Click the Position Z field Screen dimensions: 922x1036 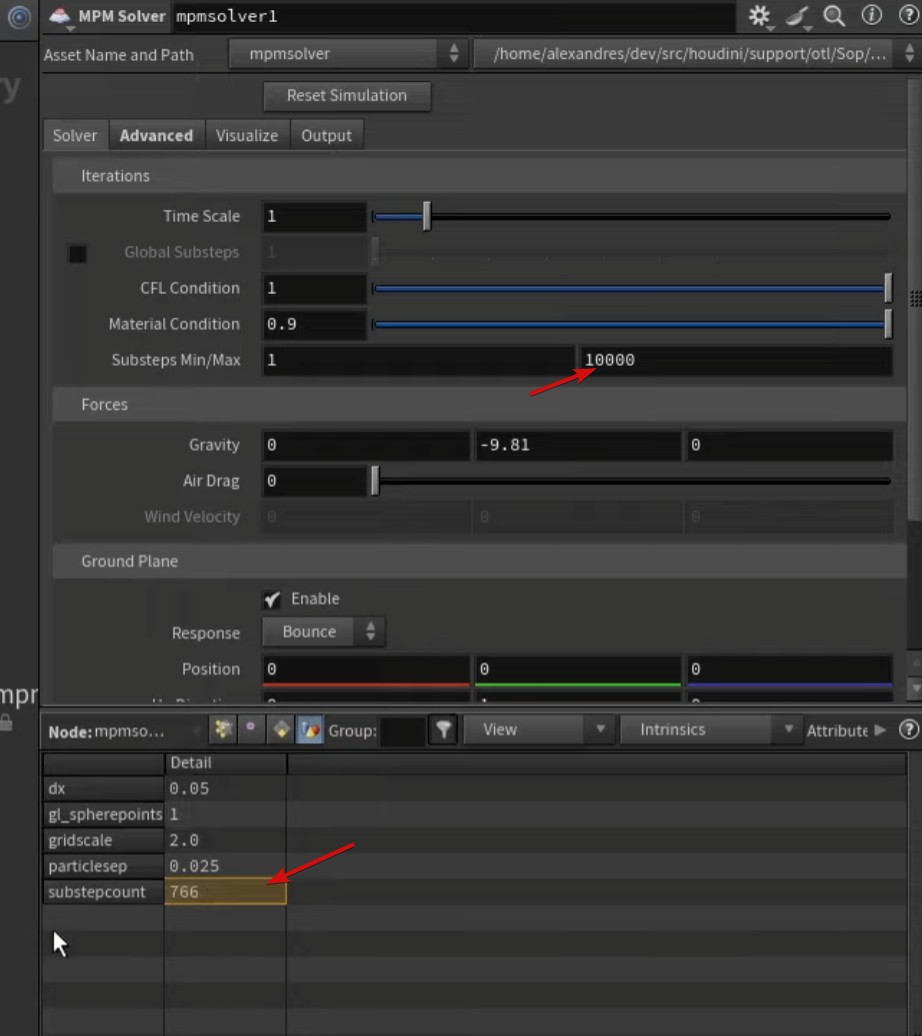point(789,669)
